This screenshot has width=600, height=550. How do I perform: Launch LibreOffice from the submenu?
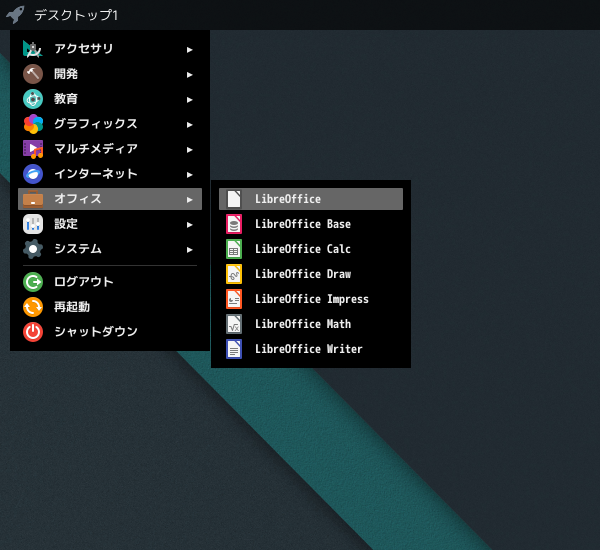311,199
